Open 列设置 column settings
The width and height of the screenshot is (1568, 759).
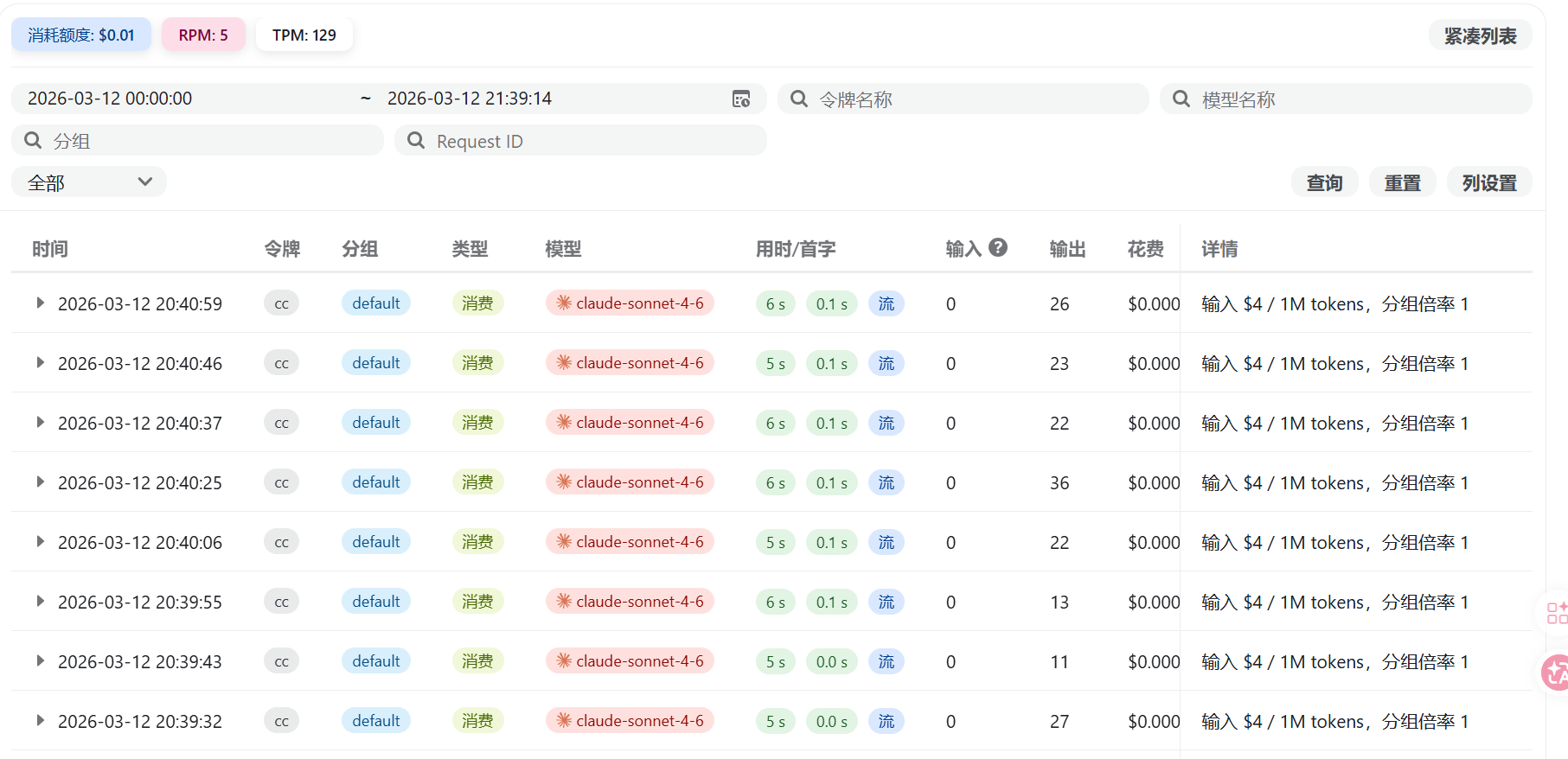(x=1489, y=182)
